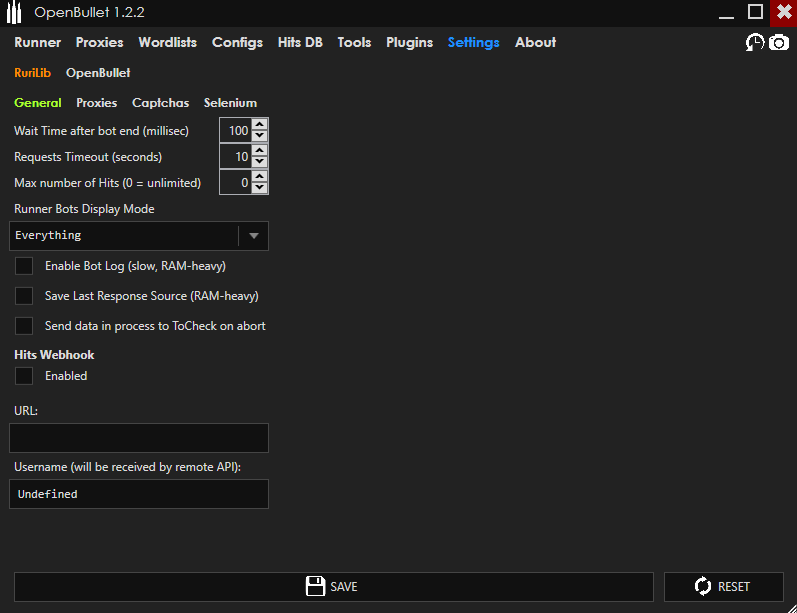The image size is (797, 613).
Task: Select the General sub-tab
Action: [x=38, y=103]
